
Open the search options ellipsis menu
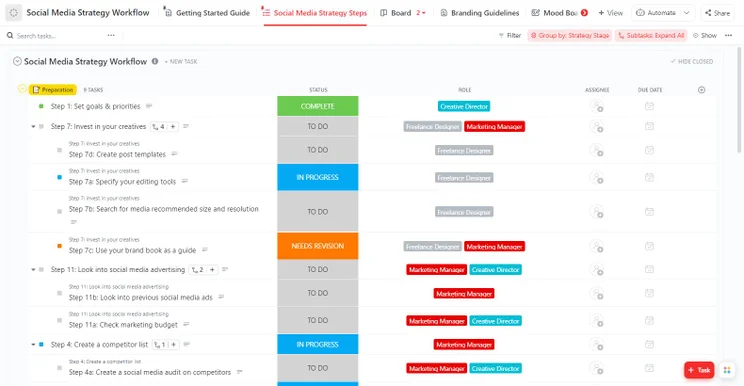click(111, 36)
